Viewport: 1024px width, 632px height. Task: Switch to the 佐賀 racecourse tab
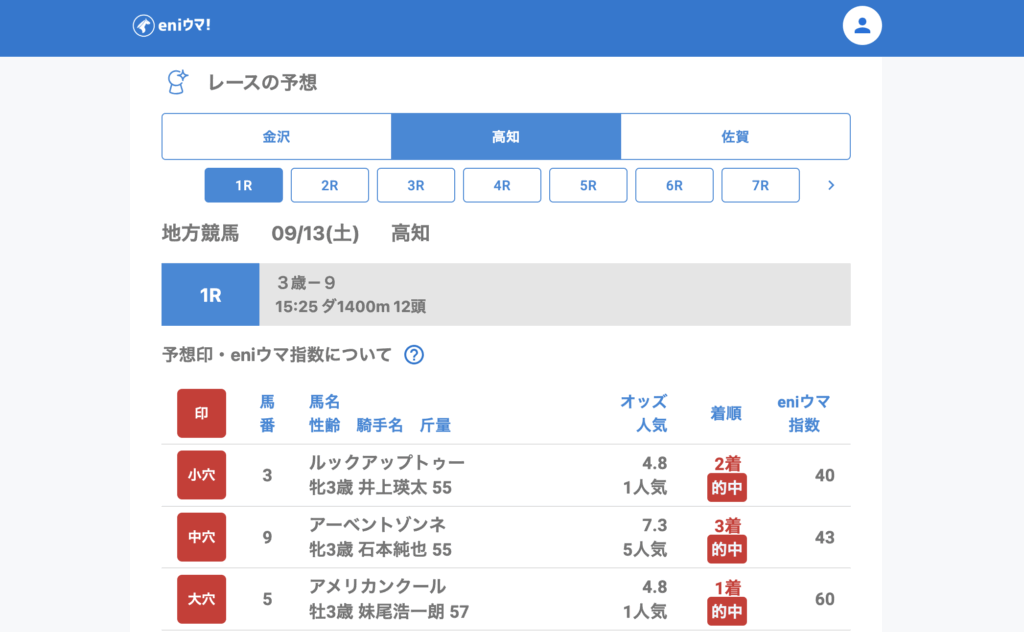tap(735, 137)
